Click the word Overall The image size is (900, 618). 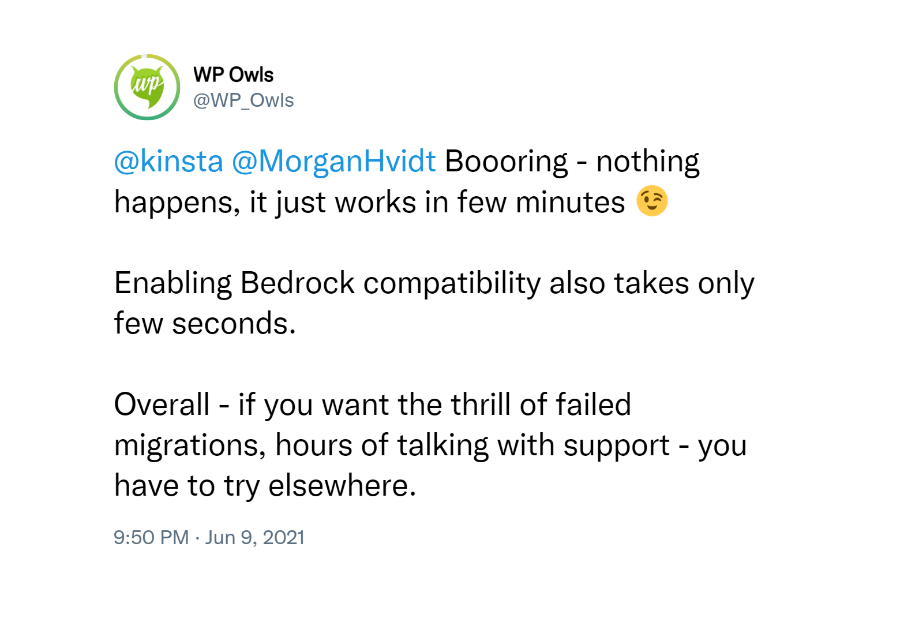click(x=162, y=405)
